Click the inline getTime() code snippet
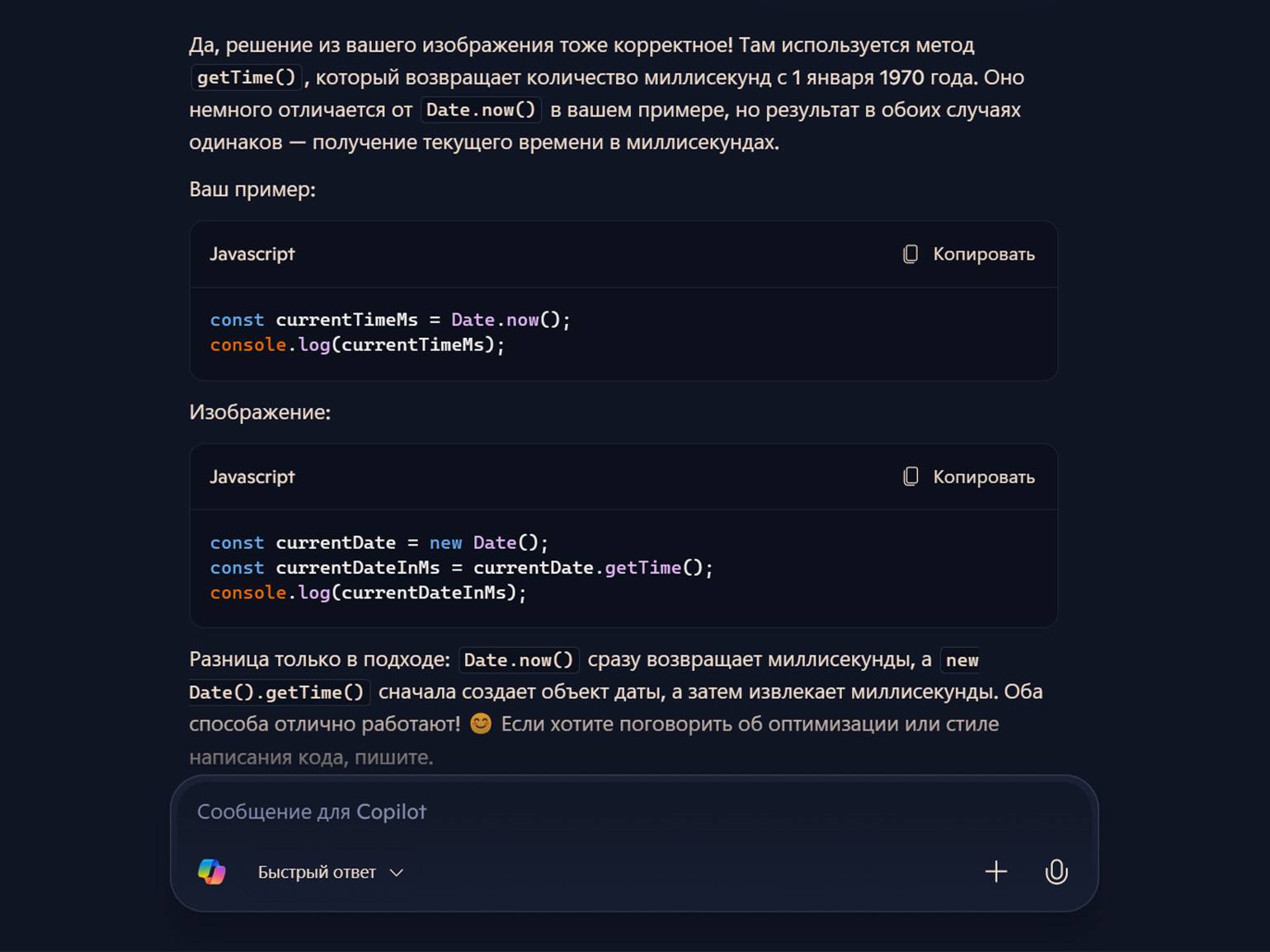 pyautogui.click(x=246, y=77)
